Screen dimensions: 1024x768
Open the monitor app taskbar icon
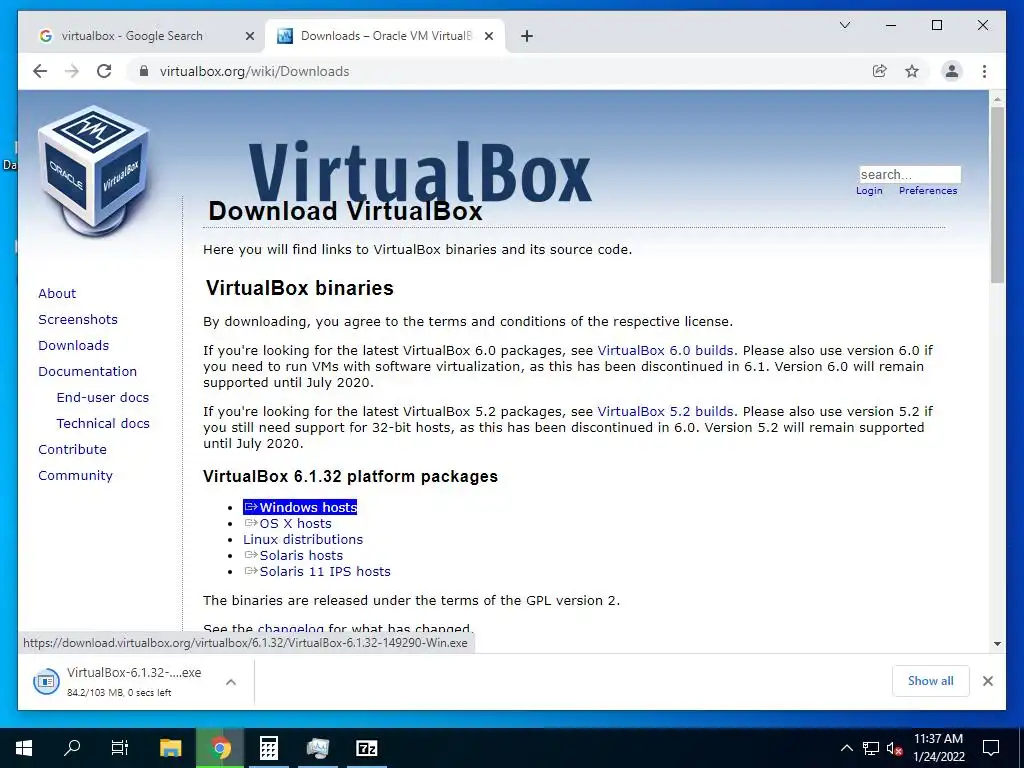click(x=318, y=748)
